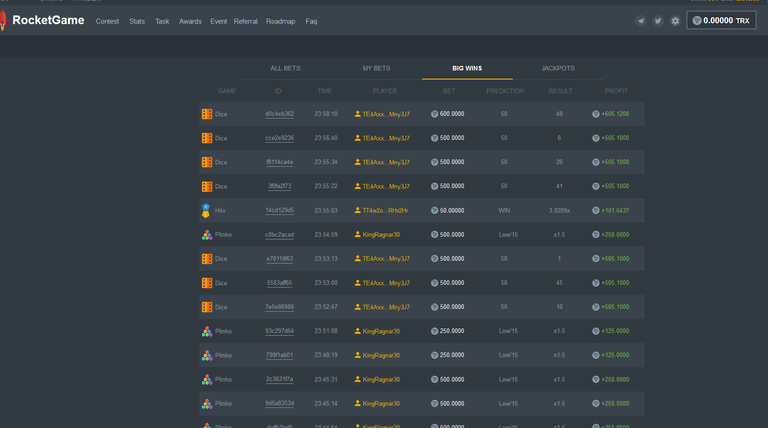The height and width of the screenshot is (428, 768).
Task: Open player TE4Axx...Mmy3J7 in the 23:58:10 row
Action: (386, 114)
